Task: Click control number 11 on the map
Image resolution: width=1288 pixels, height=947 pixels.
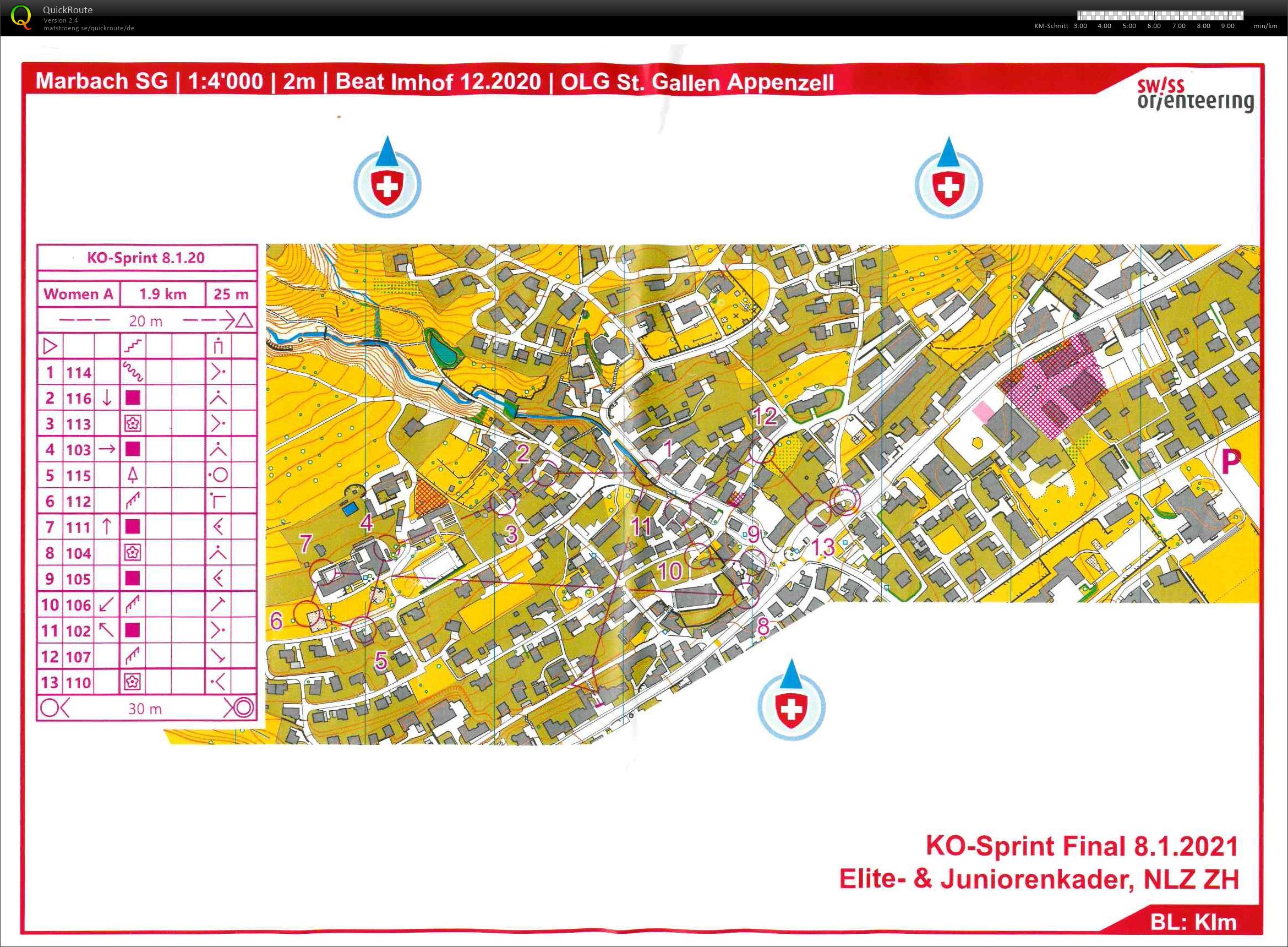Action: (x=641, y=526)
